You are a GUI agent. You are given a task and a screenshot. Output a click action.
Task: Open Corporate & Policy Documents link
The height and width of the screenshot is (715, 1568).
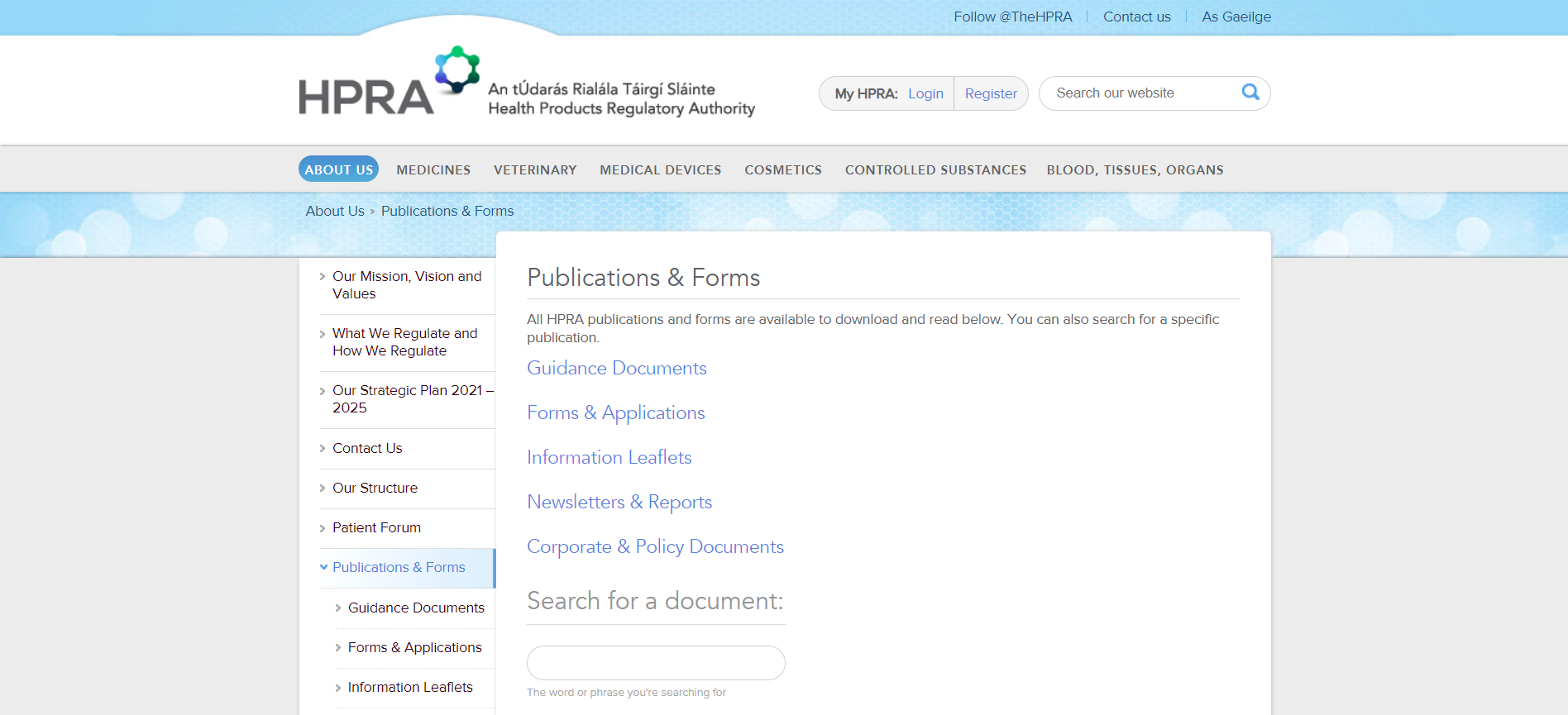[x=655, y=546]
